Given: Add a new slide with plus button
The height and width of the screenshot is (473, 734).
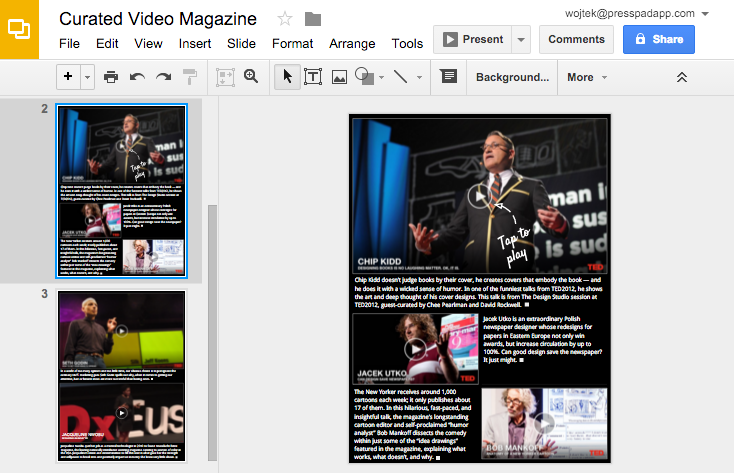Looking at the screenshot, I should (x=68, y=76).
